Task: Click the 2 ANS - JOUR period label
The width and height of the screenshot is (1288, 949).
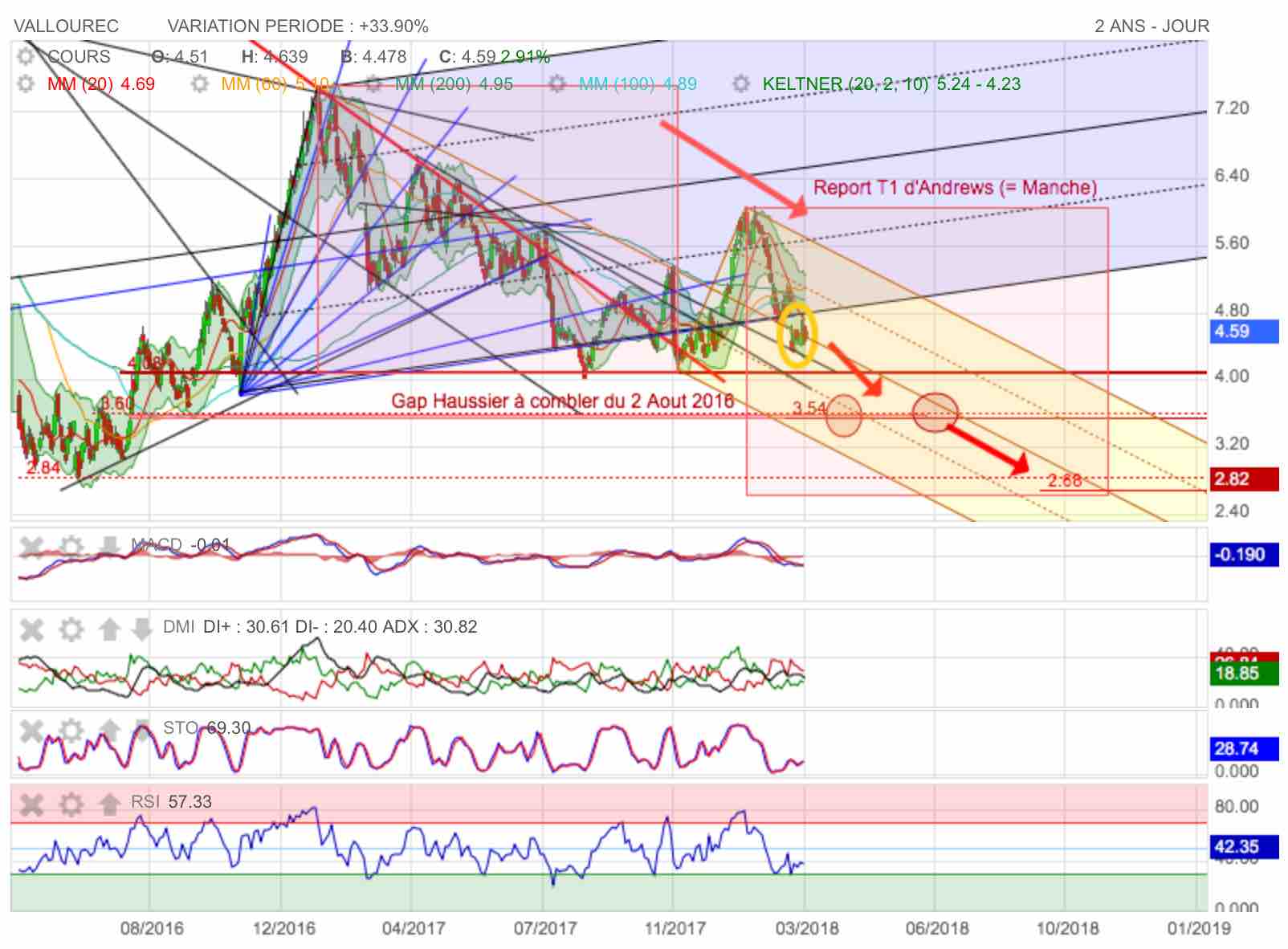Action: click(1151, 26)
